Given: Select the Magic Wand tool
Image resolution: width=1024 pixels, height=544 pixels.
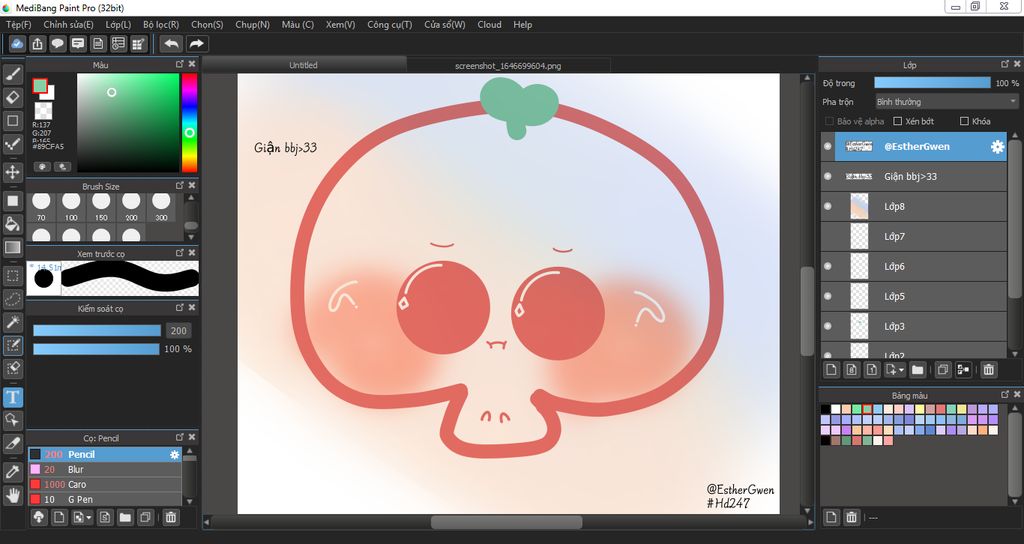Looking at the screenshot, I should click(x=12, y=322).
